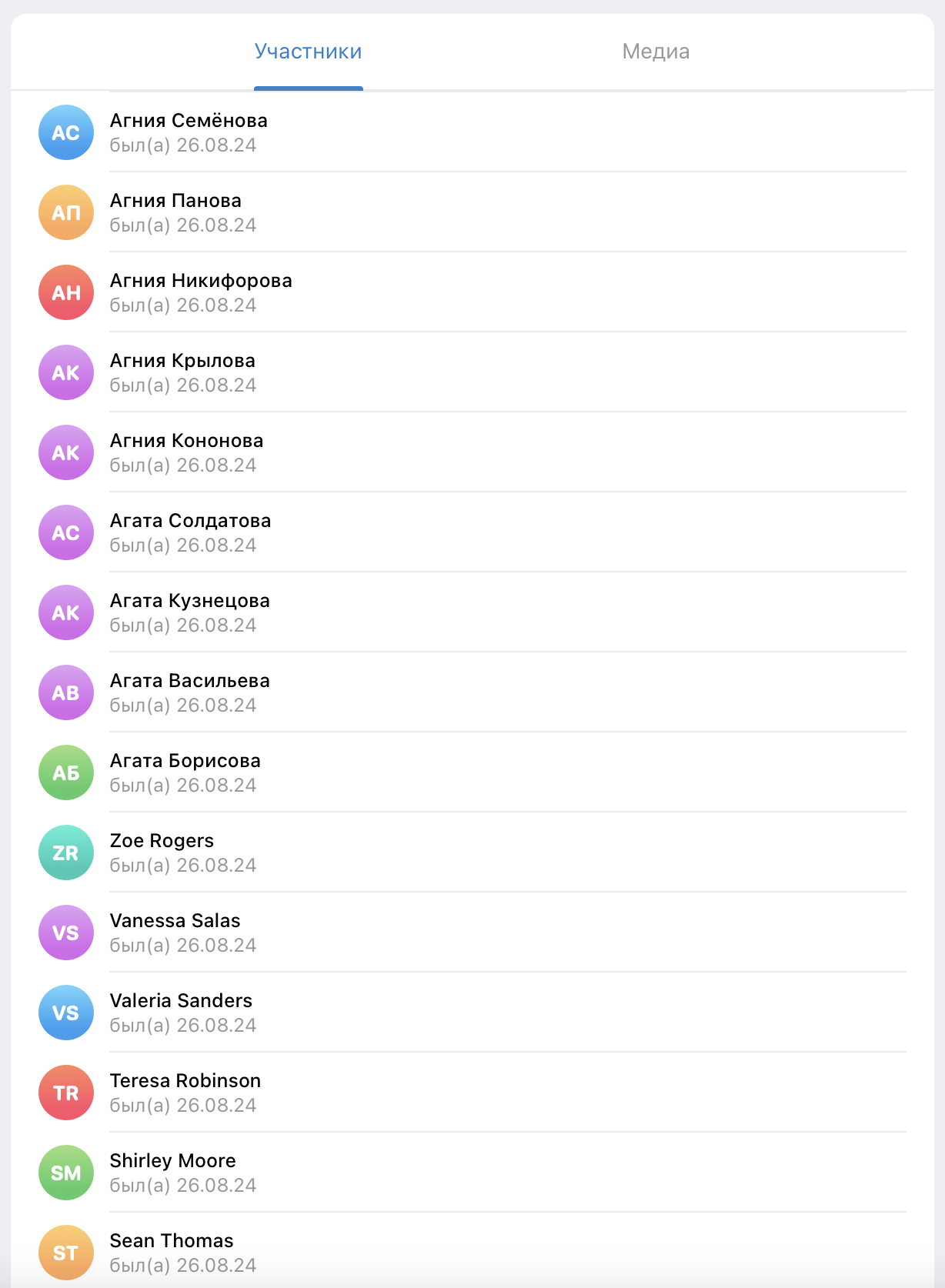
Task: Click the red TR avatar
Action: coord(66,1093)
